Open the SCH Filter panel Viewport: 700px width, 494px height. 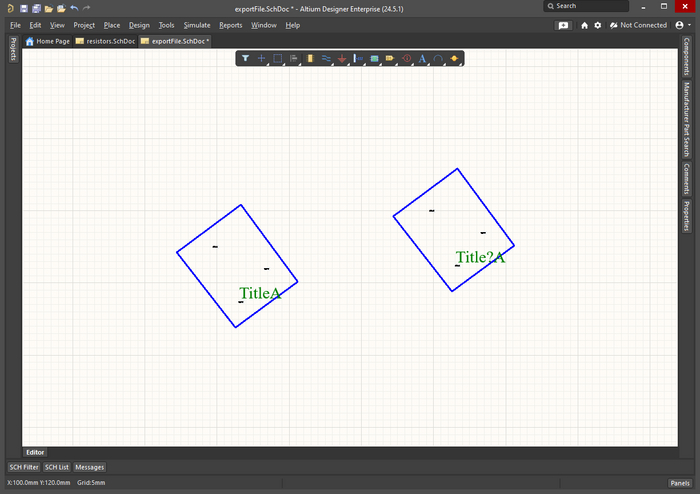(24, 467)
